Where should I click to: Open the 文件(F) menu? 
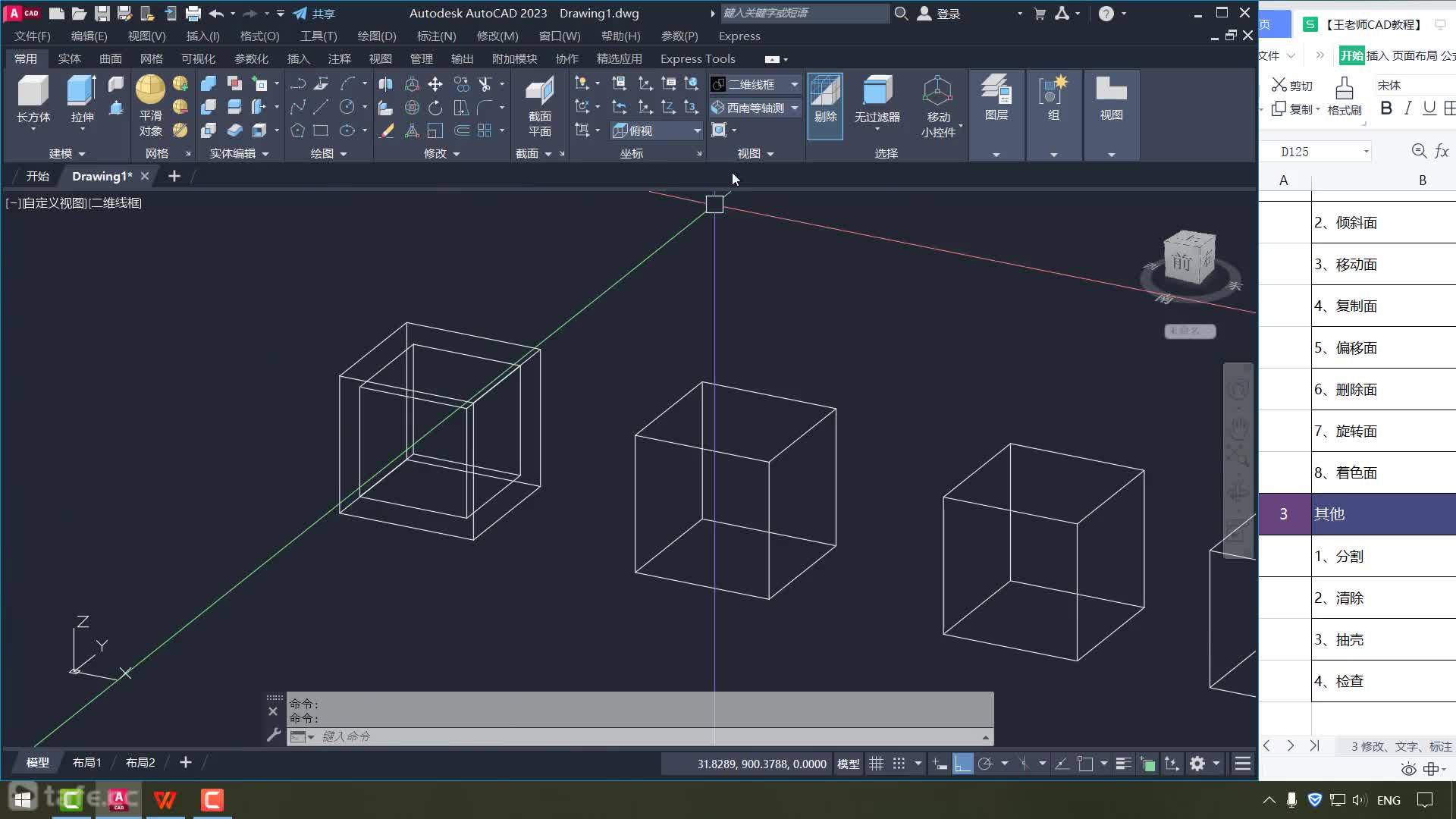tap(32, 36)
